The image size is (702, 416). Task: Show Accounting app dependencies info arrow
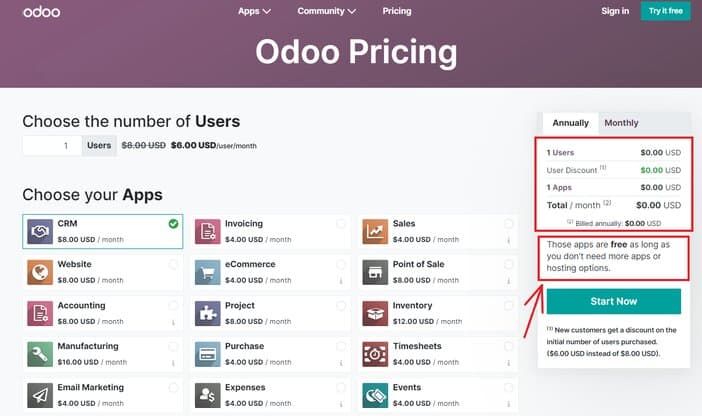point(173,322)
